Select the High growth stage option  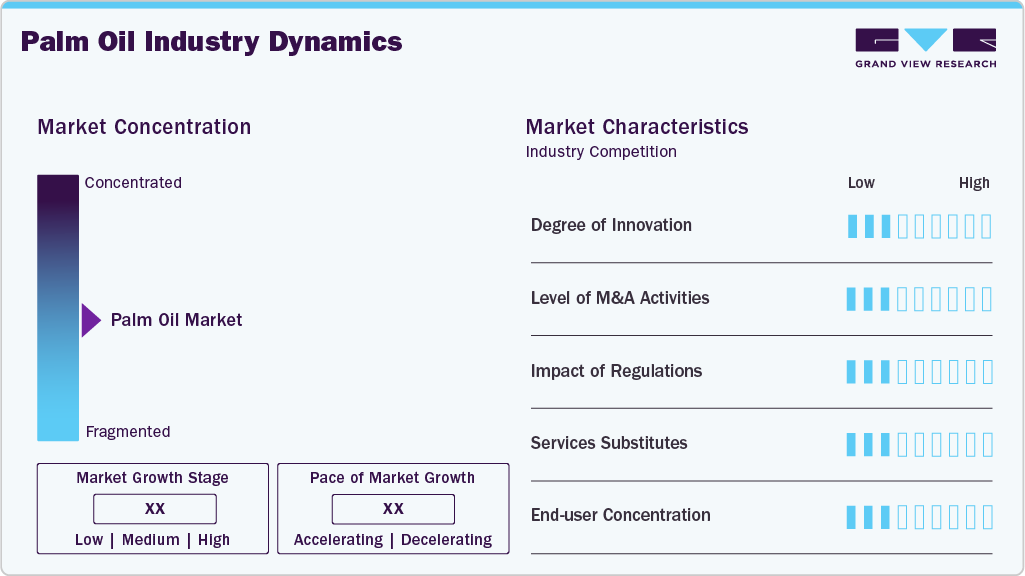214,540
